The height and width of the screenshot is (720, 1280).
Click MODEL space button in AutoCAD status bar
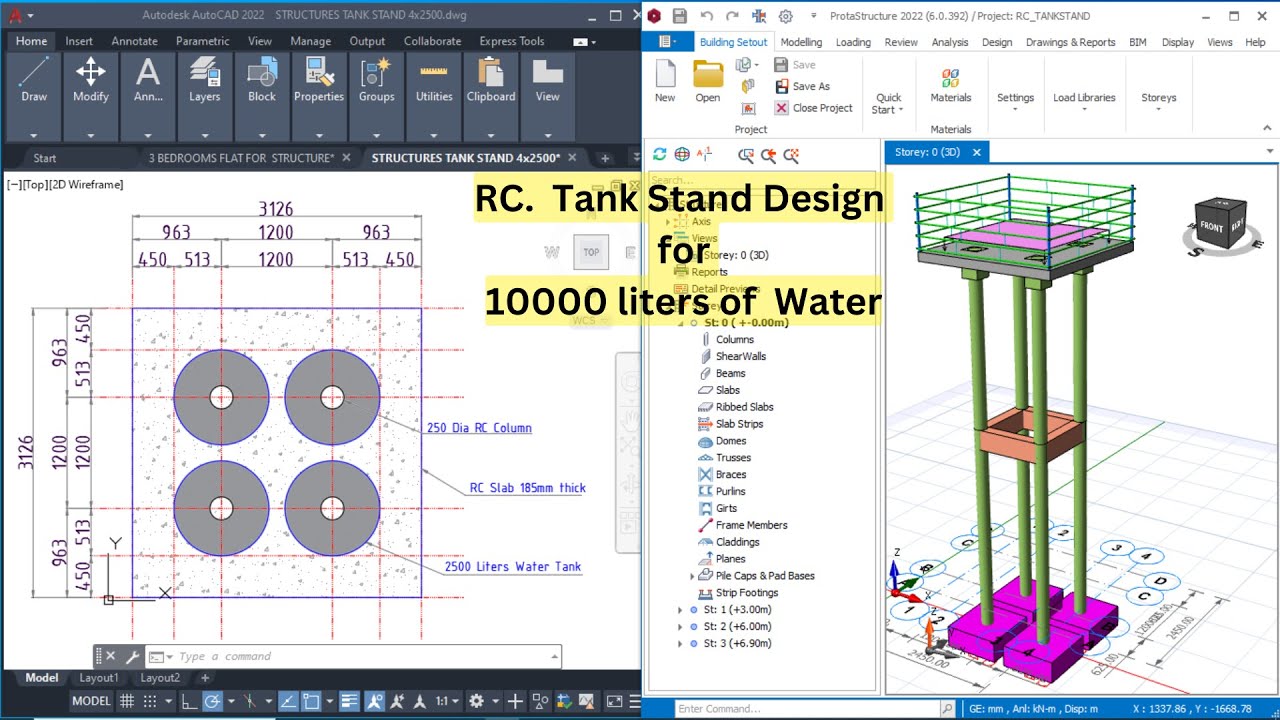90,702
